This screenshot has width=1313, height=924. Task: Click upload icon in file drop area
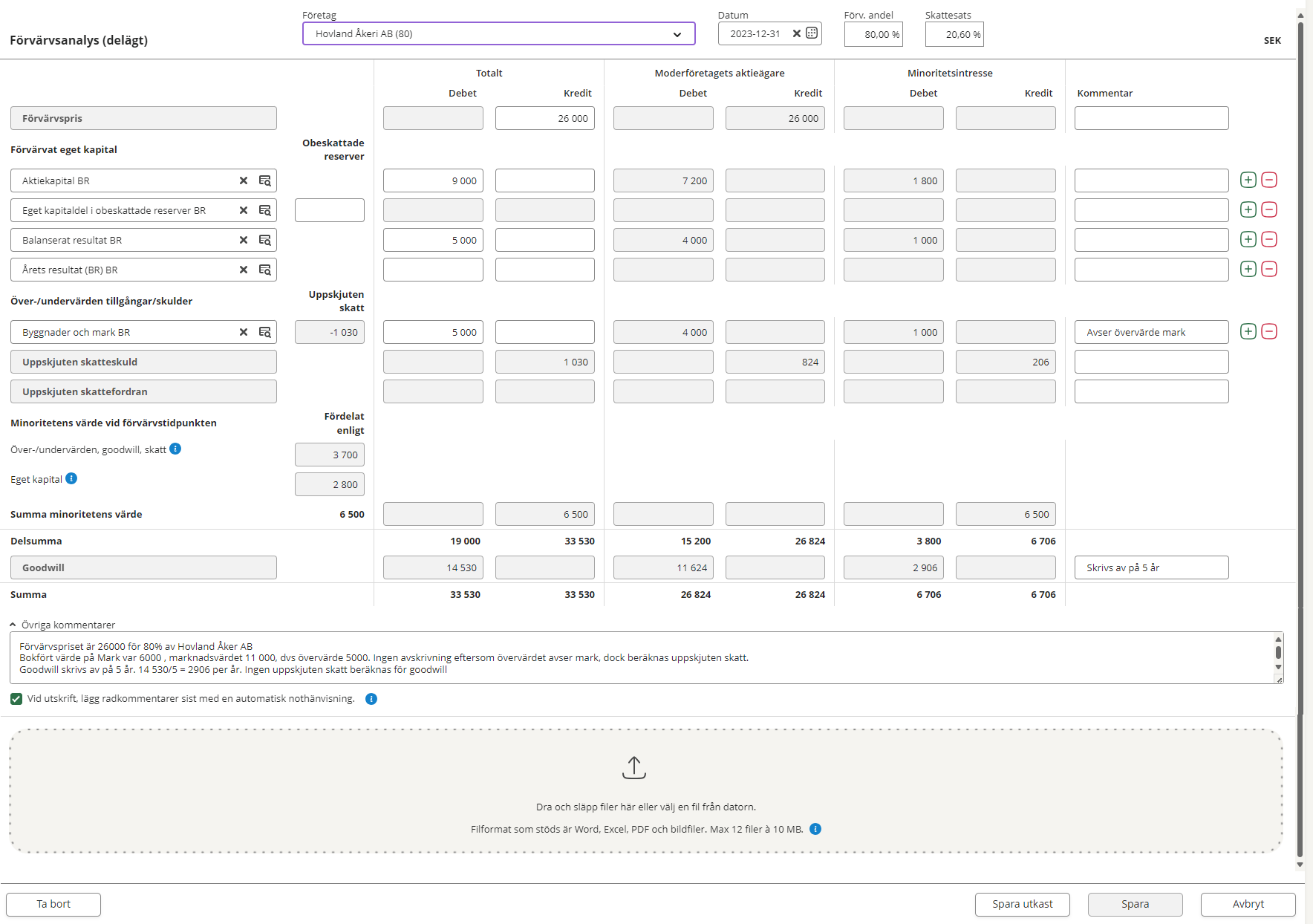pos(633,767)
